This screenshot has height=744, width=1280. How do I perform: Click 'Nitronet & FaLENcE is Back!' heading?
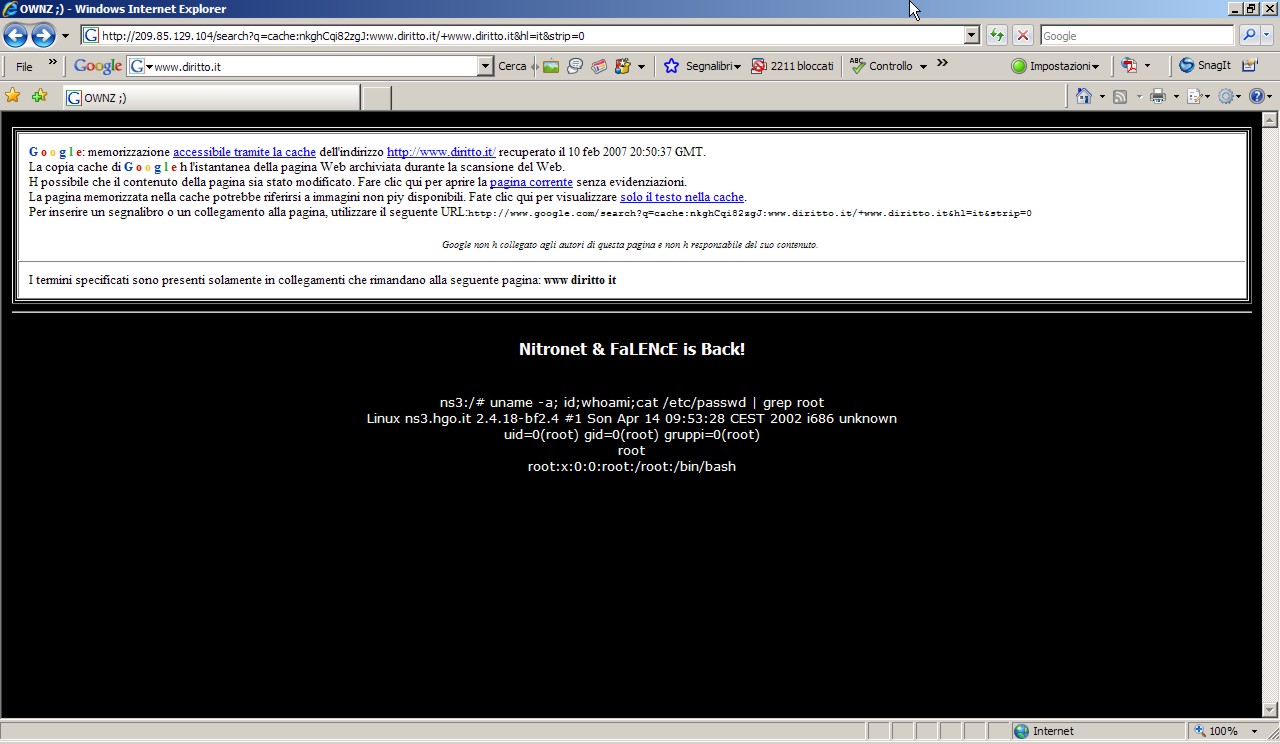coord(632,349)
